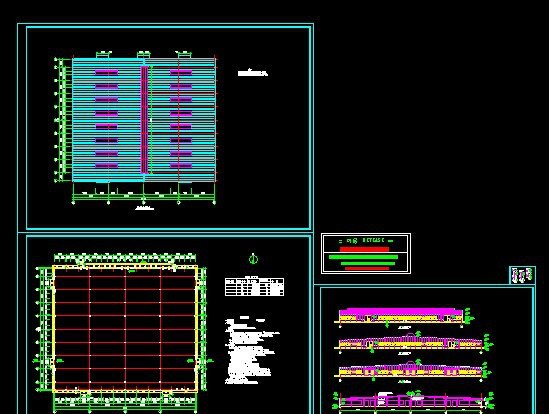The height and width of the screenshot is (414, 549).
Task: Select the top-right magenta skylight panel on the roof plan
Action: (x=181, y=73)
